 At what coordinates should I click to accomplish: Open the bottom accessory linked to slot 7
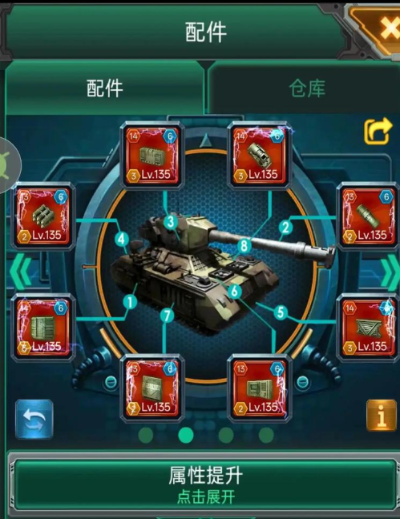point(151,388)
